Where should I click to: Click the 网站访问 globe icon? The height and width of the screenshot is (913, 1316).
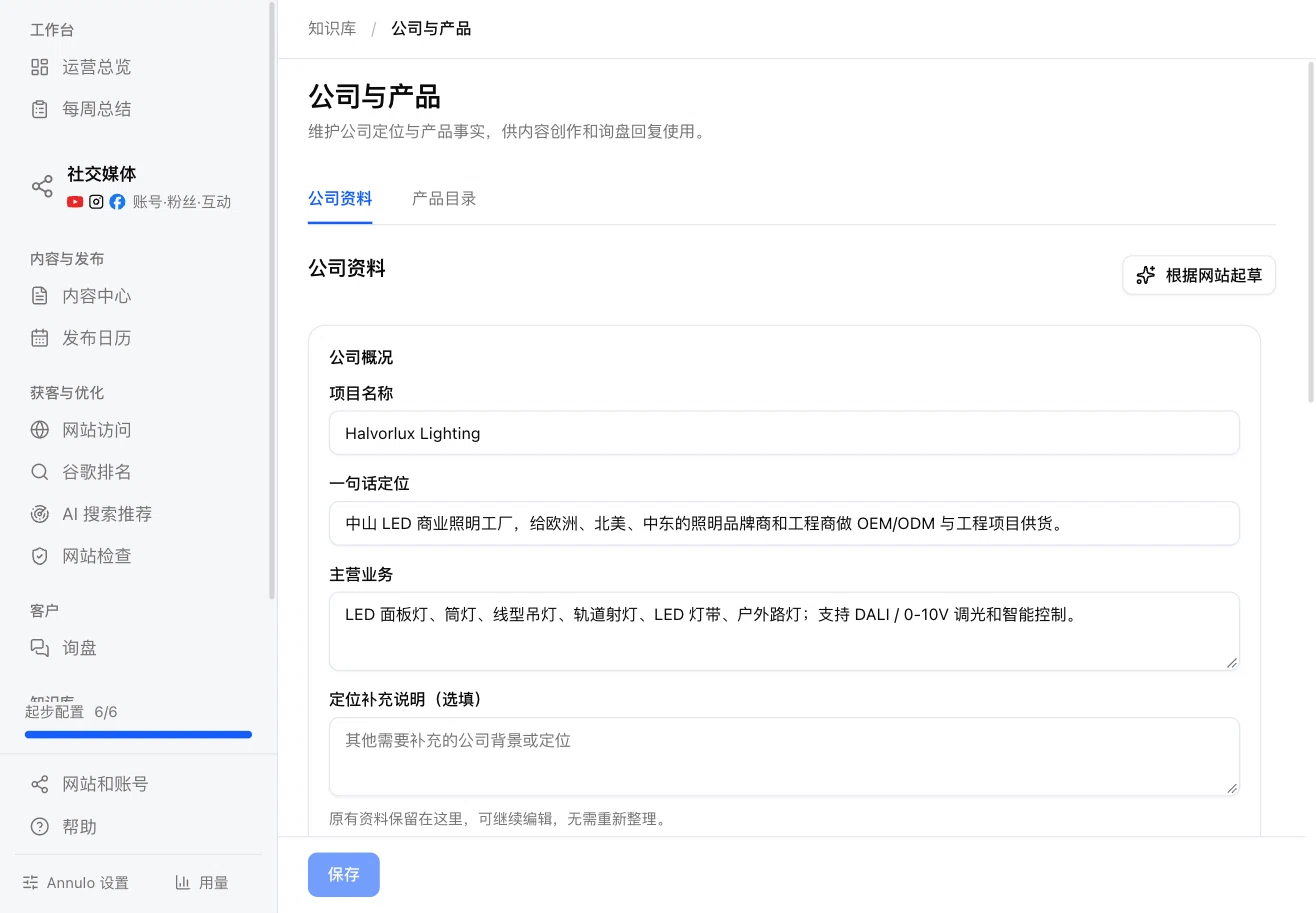(40, 430)
